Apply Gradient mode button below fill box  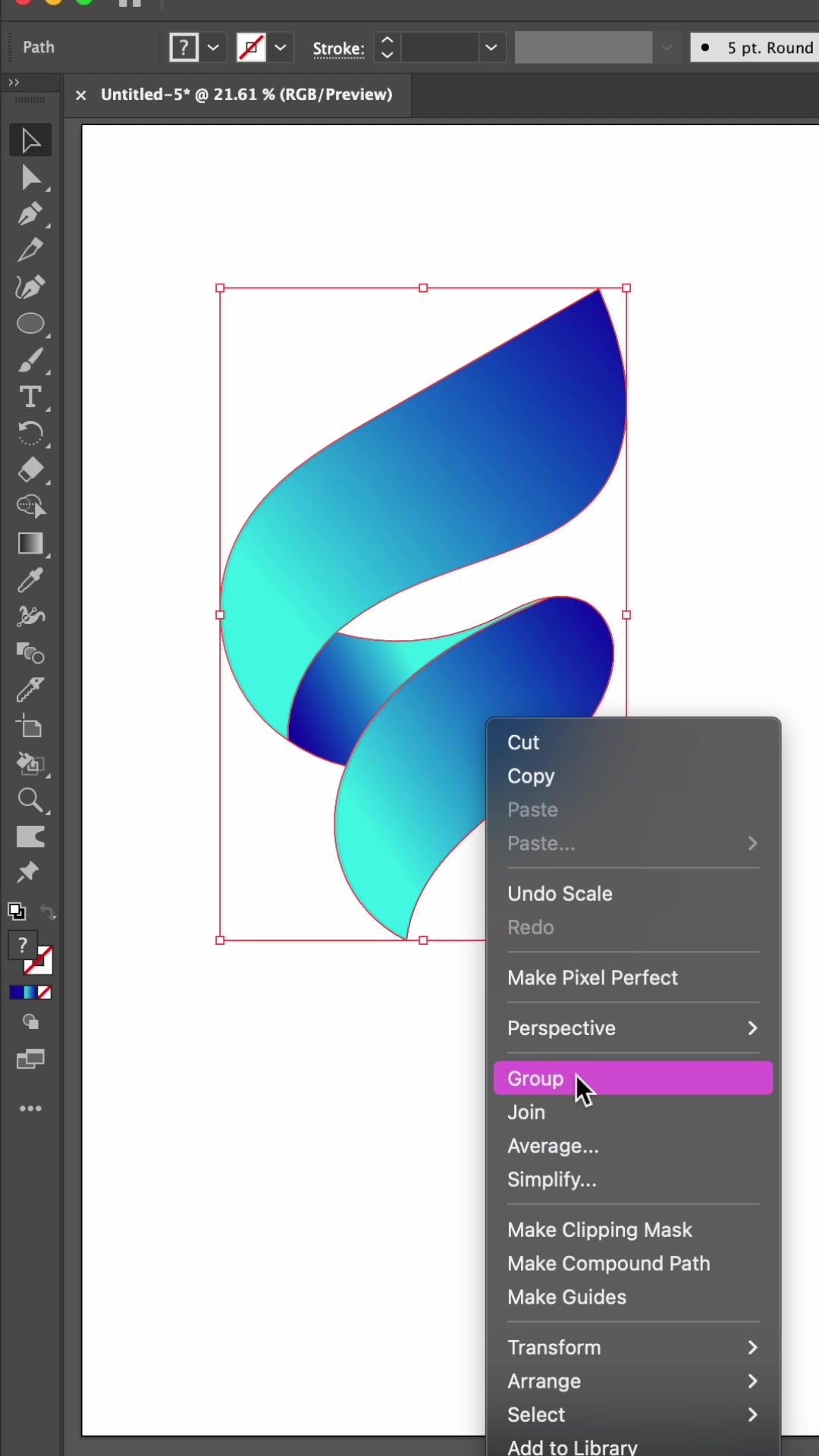pyautogui.click(x=30, y=992)
